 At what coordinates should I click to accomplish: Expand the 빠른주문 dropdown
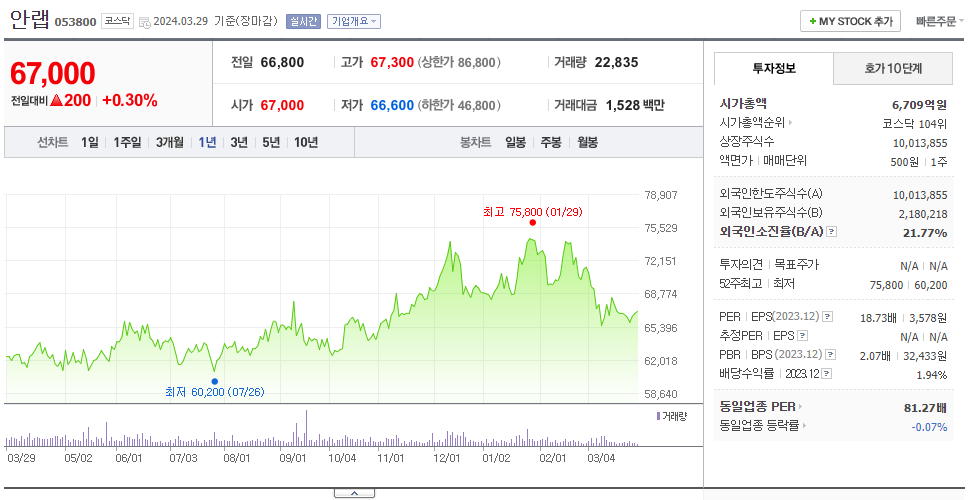point(940,22)
